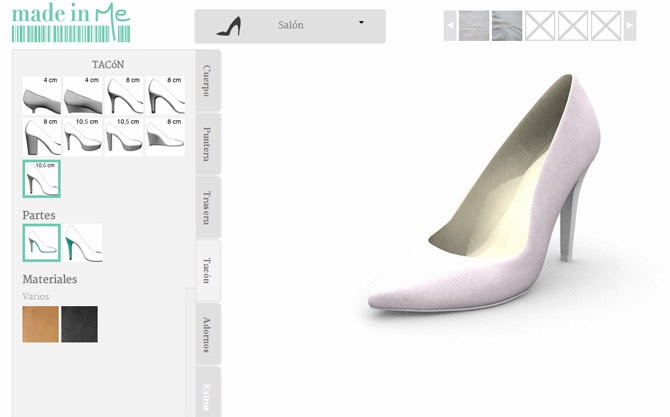Apply the black material swatch

(80, 325)
